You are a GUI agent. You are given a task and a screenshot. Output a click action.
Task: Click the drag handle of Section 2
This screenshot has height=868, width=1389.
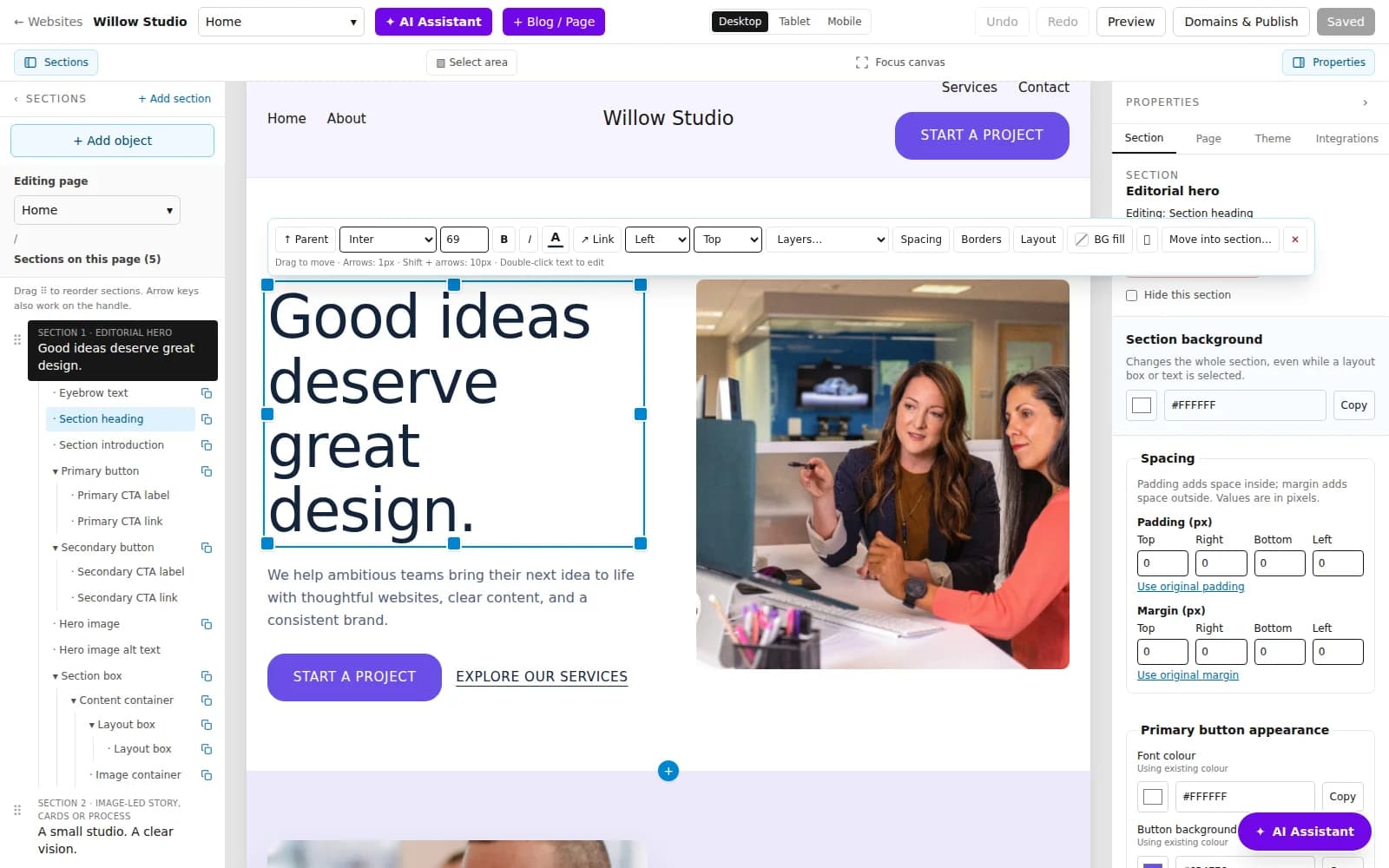[x=17, y=810]
